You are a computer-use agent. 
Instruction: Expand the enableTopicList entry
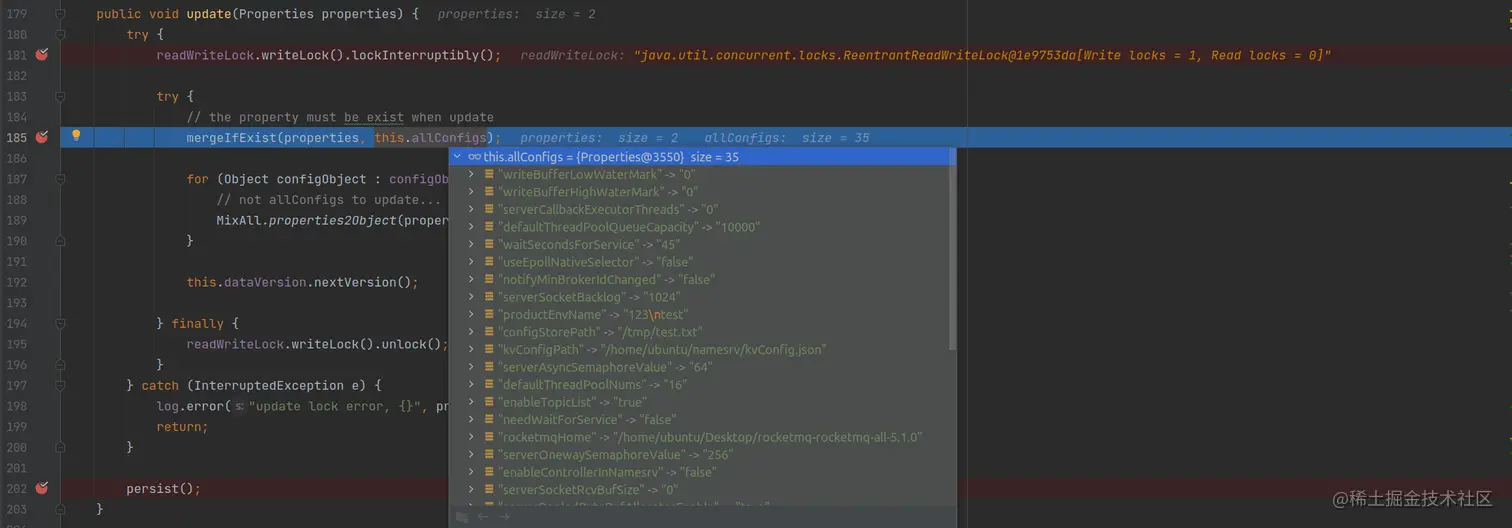point(472,402)
